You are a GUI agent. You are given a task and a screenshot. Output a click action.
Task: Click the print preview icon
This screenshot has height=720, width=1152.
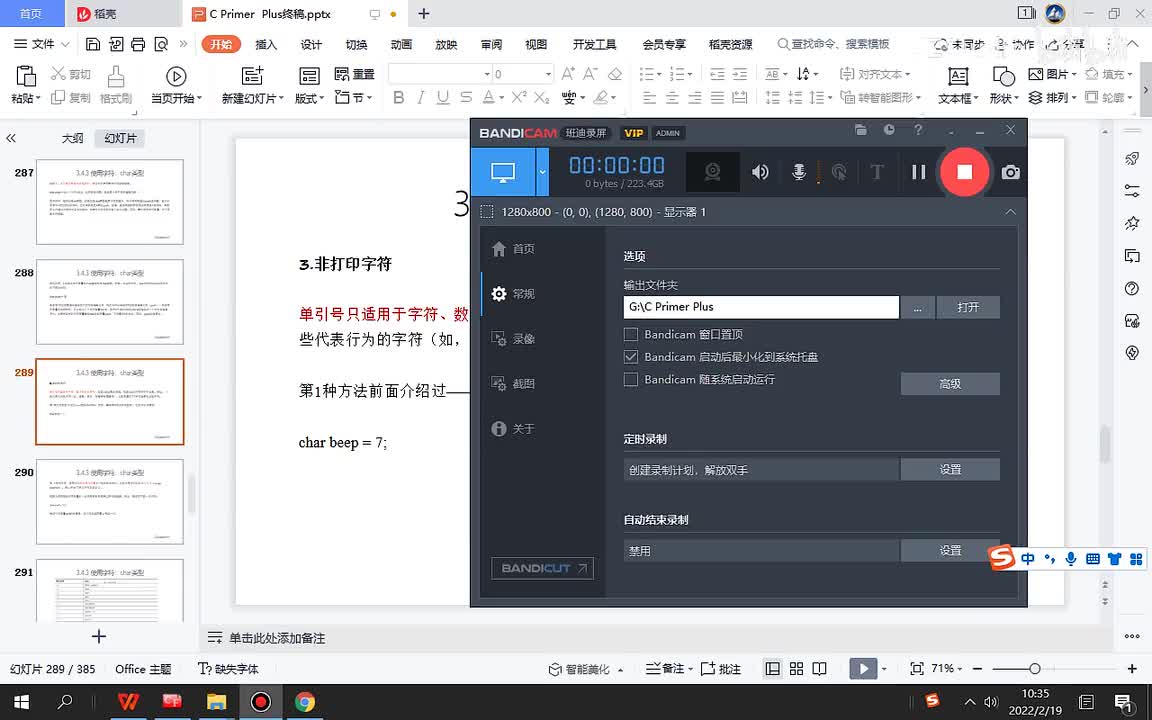161,44
